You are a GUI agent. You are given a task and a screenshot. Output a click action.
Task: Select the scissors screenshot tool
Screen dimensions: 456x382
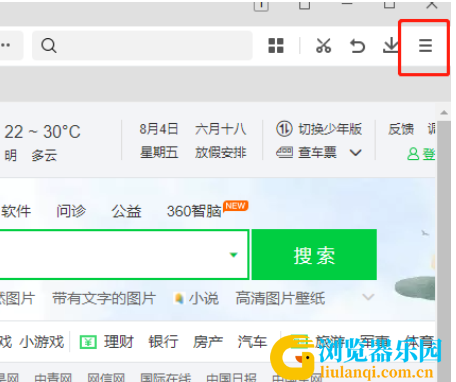323,45
